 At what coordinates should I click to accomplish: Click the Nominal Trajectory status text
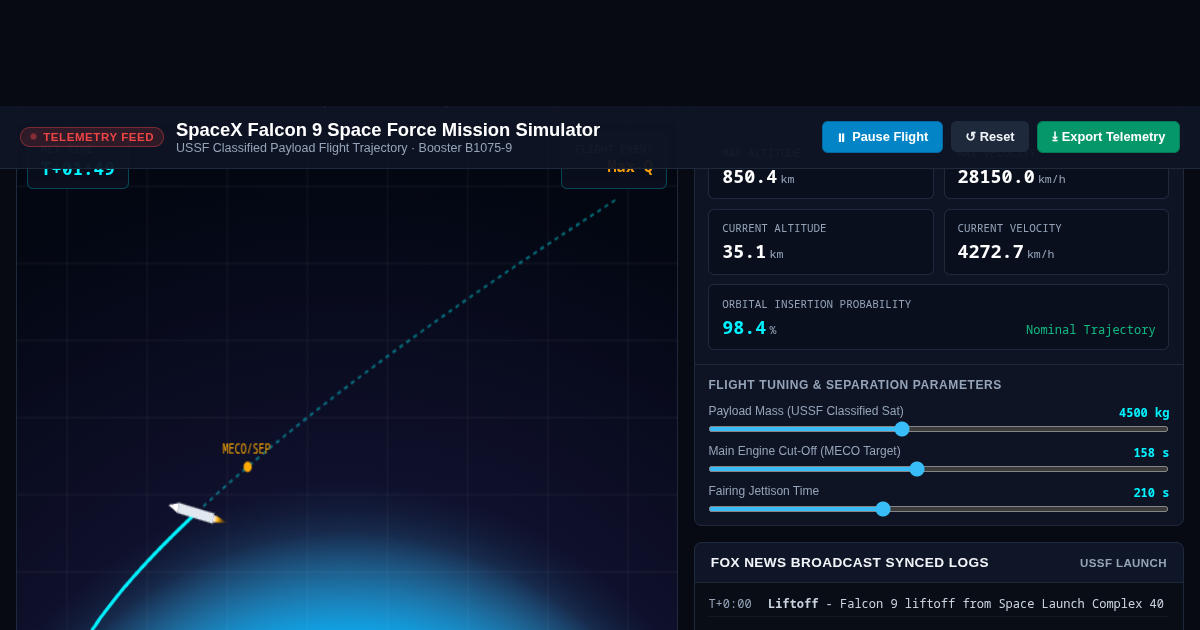pos(1090,330)
